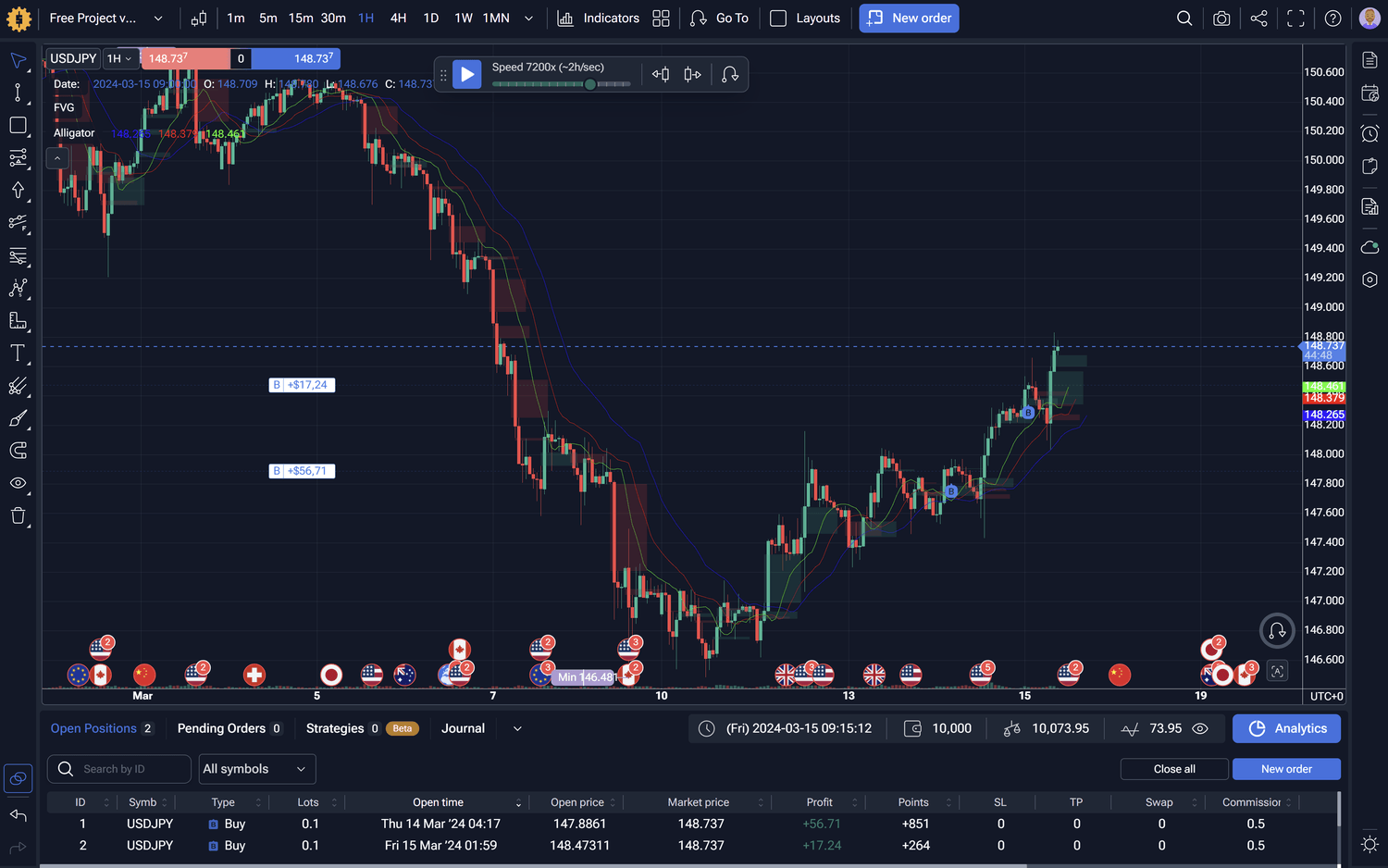Select the paintbrush tool
This screenshot has width=1388, height=868.
click(x=18, y=418)
